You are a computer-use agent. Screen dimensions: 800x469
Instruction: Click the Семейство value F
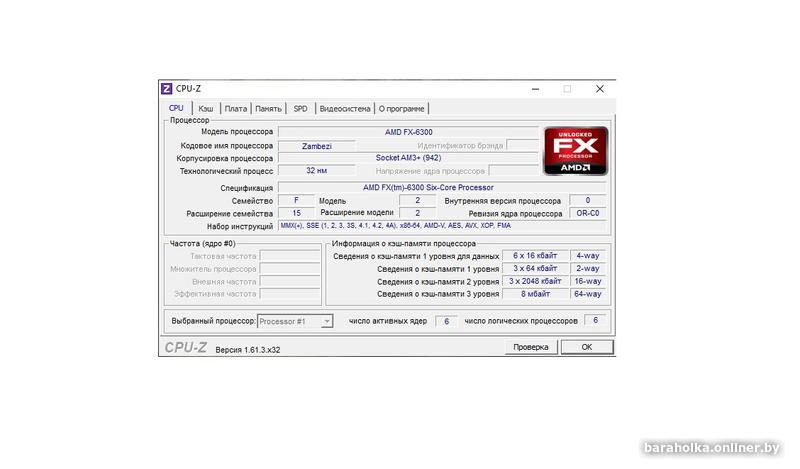tap(296, 201)
